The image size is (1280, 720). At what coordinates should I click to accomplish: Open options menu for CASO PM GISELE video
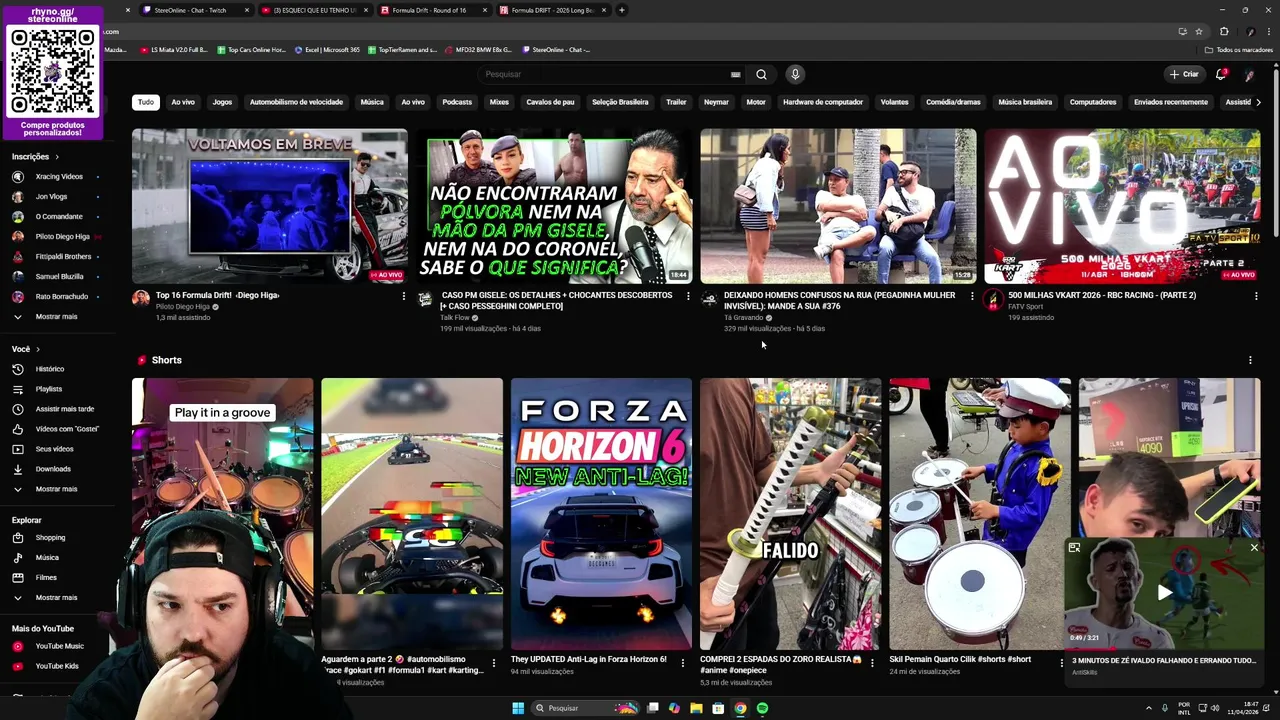pos(688,296)
